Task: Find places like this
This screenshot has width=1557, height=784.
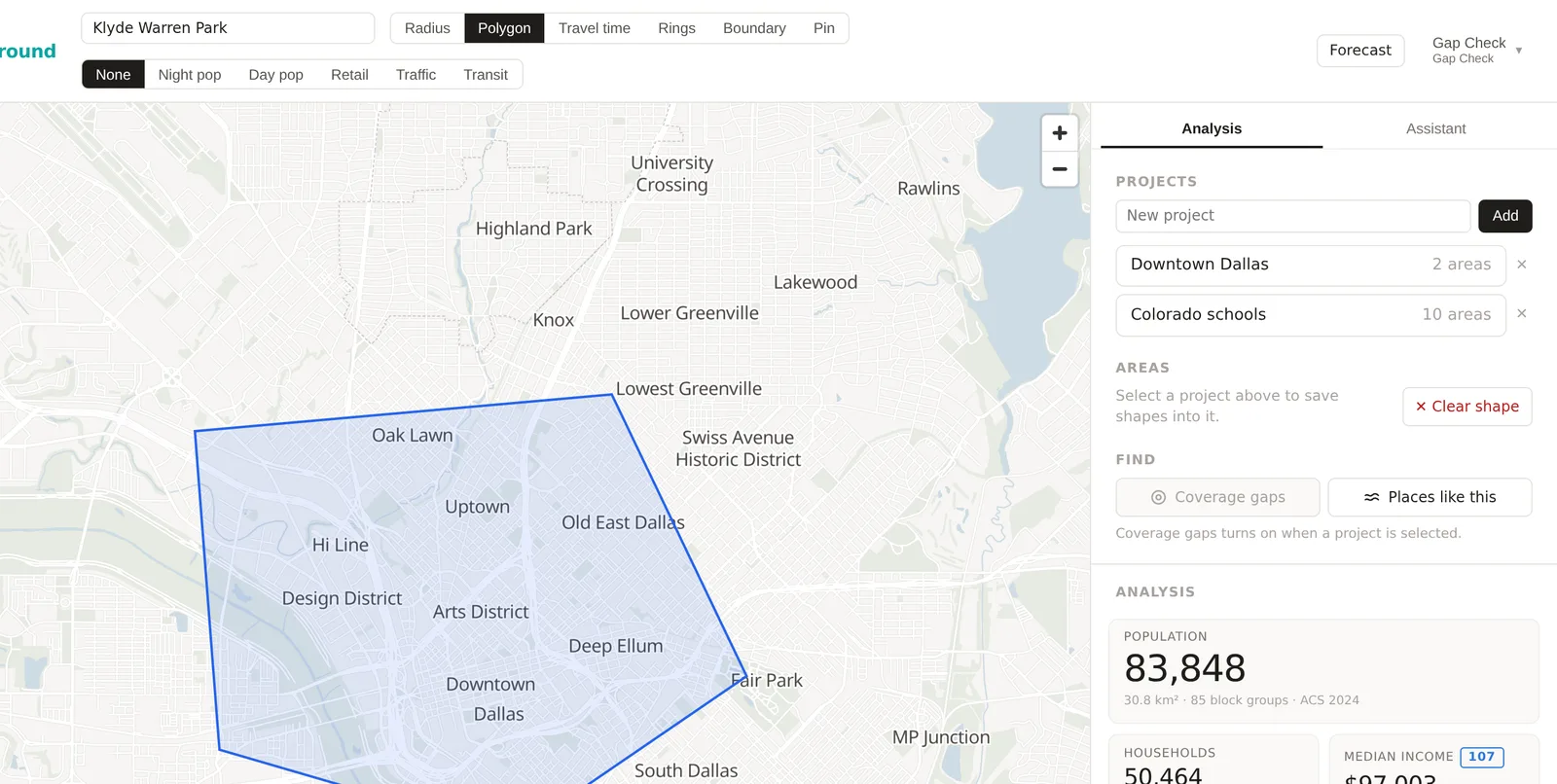Action: click(x=1430, y=497)
